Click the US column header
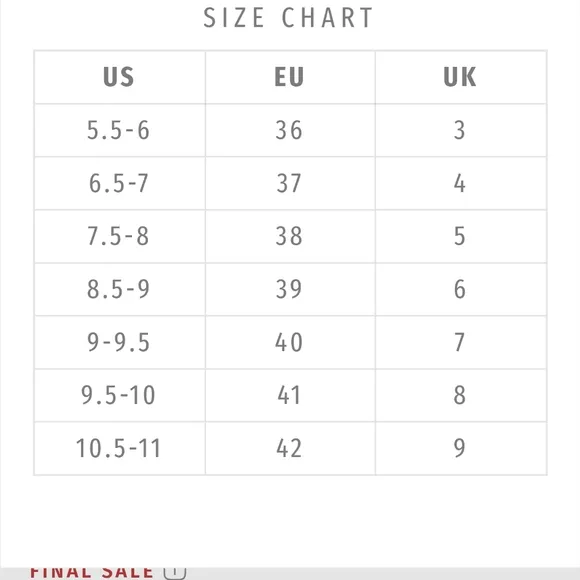580x580 pixels. pyautogui.click(x=120, y=77)
